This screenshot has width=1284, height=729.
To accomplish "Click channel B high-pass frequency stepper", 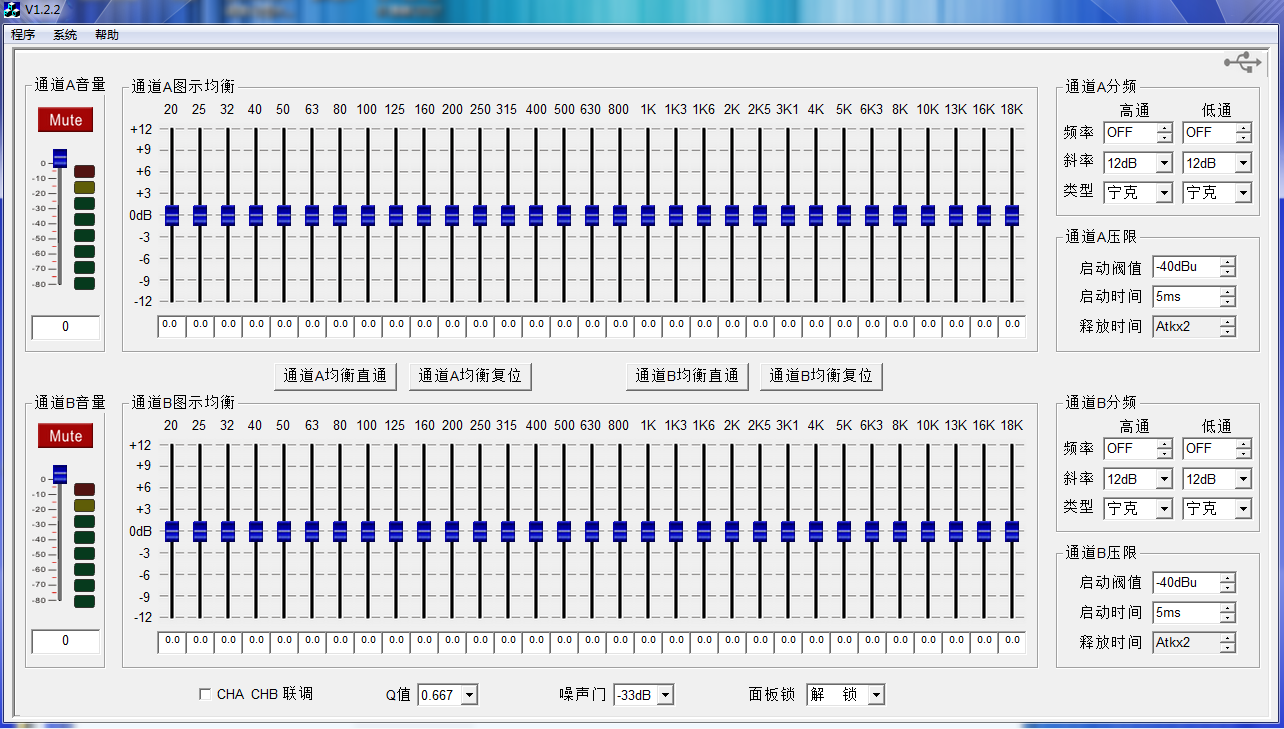I will (1164, 449).
